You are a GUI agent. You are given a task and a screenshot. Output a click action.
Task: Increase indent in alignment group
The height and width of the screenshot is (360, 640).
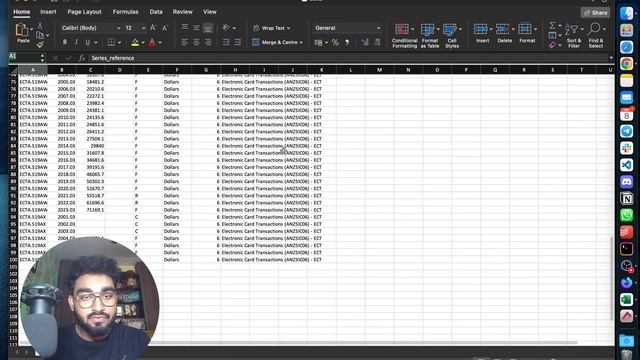(238, 42)
